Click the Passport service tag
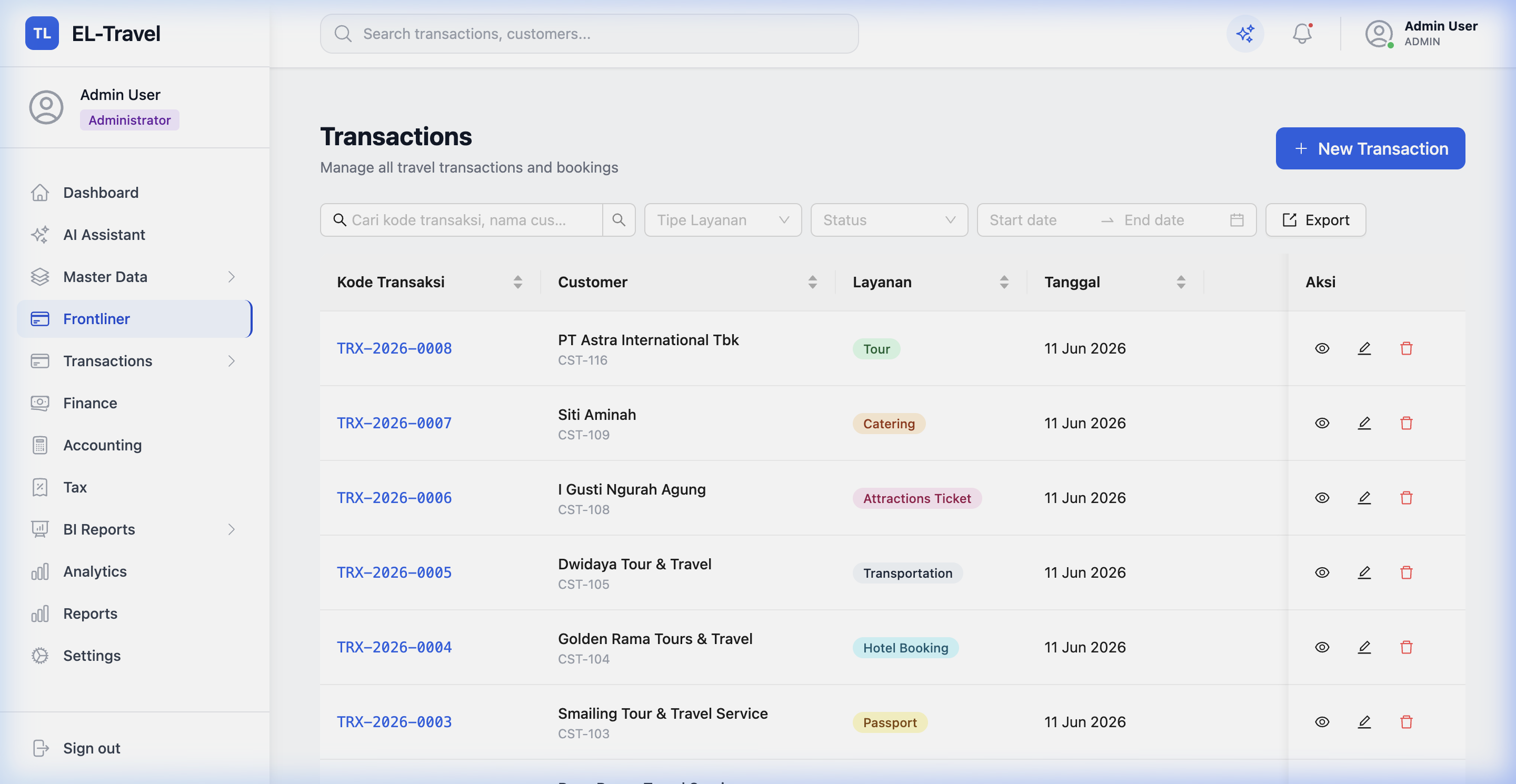The height and width of the screenshot is (784, 1516). (x=890, y=722)
